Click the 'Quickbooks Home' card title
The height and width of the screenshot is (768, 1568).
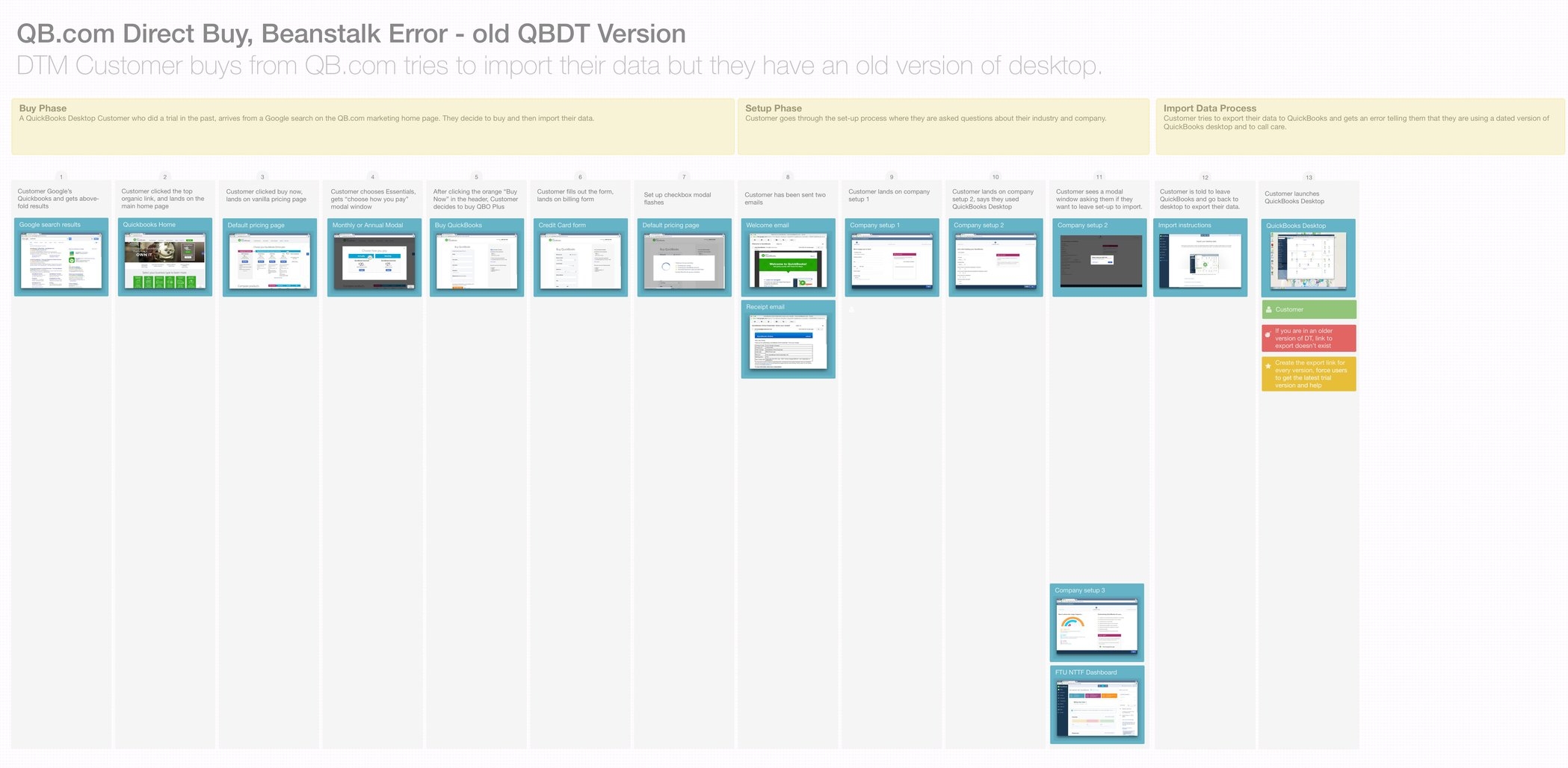tap(149, 224)
